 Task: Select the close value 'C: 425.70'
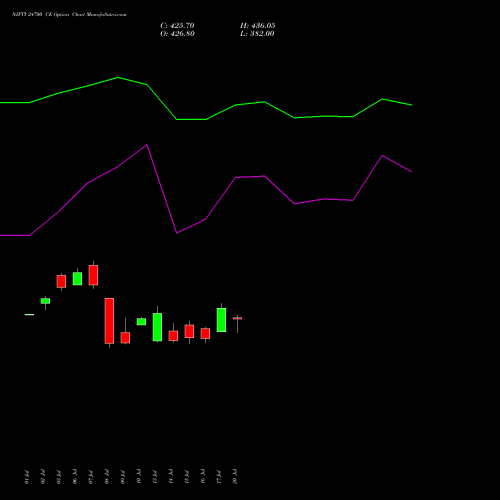177,26
